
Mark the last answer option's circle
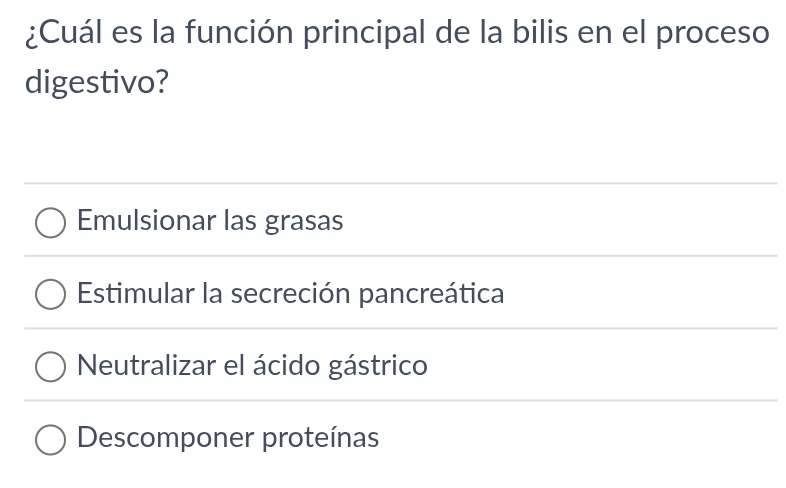[x=51, y=439]
